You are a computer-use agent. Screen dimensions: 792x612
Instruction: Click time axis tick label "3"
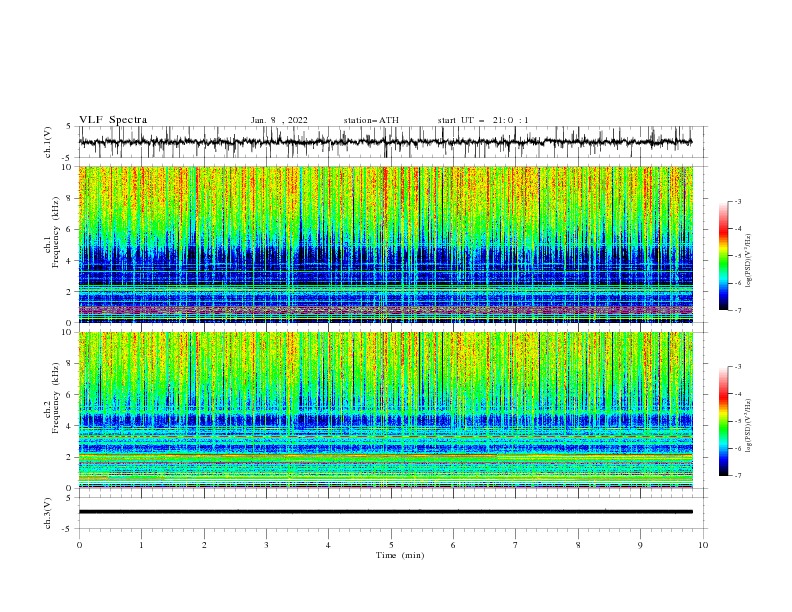[266, 545]
